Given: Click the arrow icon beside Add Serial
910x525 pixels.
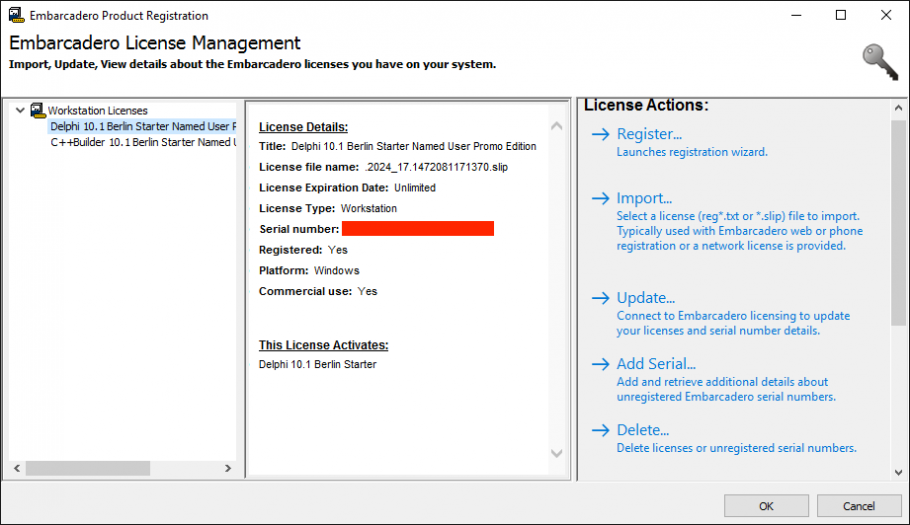Looking at the screenshot, I should (x=601, y=364).
